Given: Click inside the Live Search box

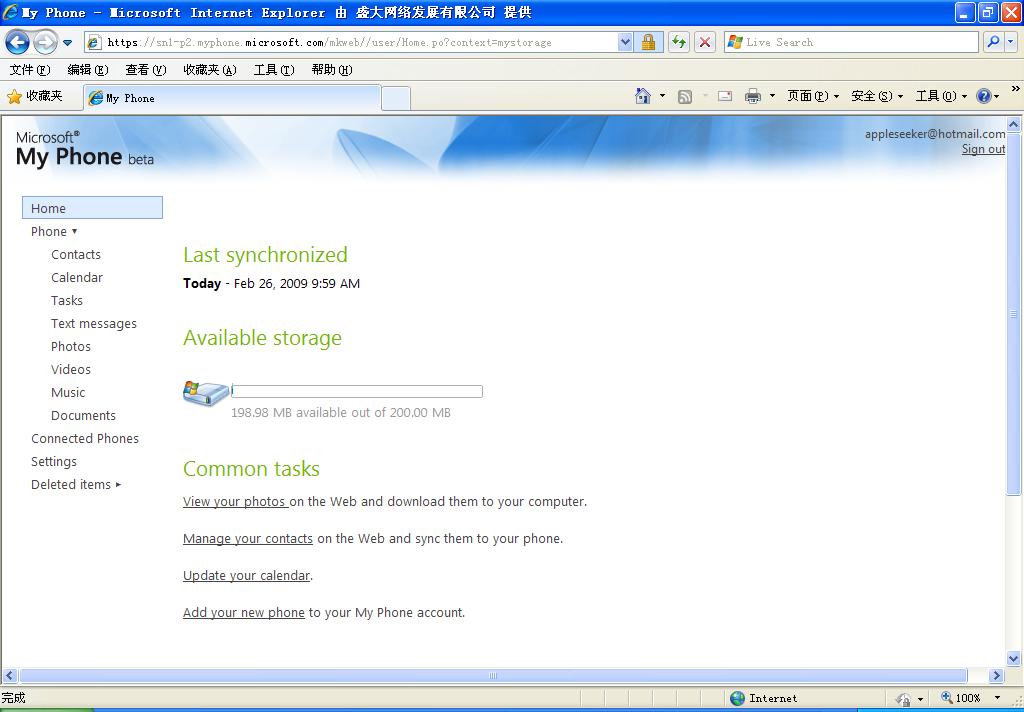Looking at the screenshot, I should pos(850,42).
